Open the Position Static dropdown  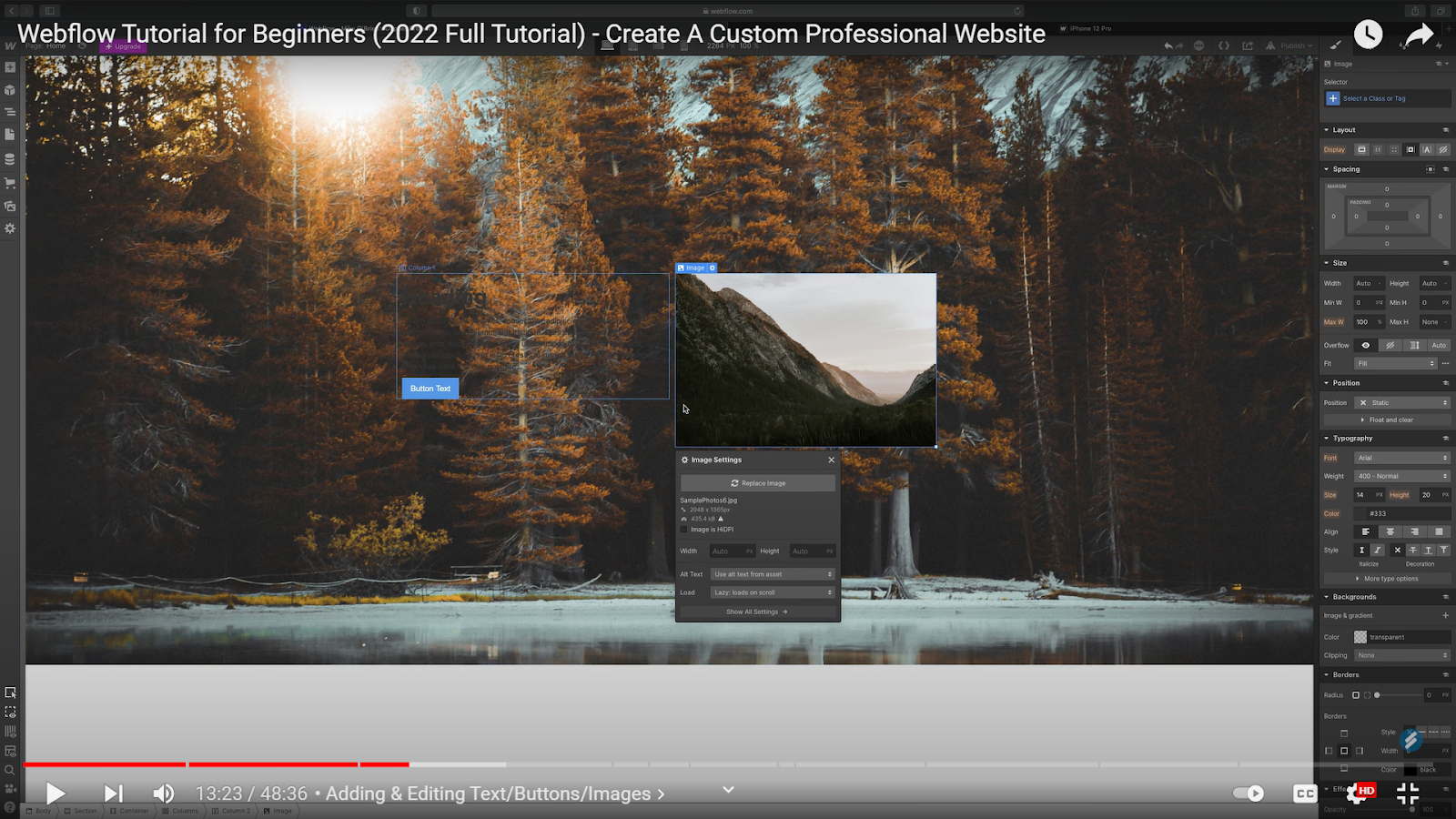tap(1401, 402)
